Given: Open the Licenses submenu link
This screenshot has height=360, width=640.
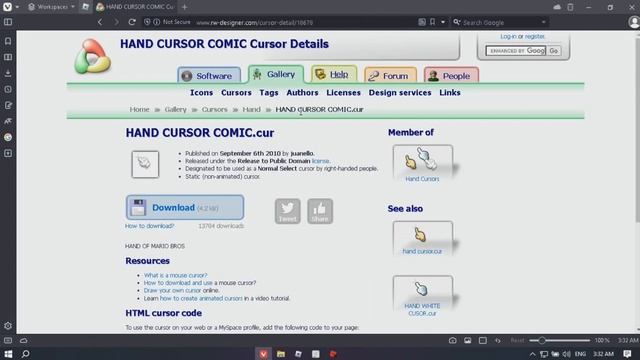Looking at the screenshot, I should pyautogui.click(x=343, y=93).
